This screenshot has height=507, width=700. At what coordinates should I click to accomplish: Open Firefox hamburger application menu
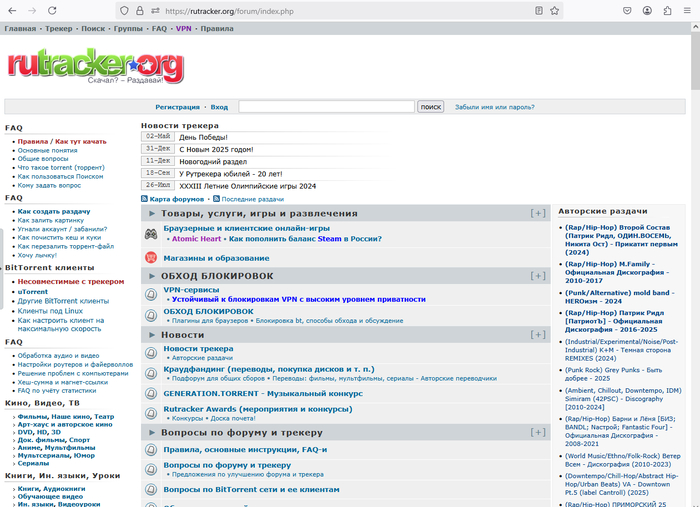pos(688,11)
